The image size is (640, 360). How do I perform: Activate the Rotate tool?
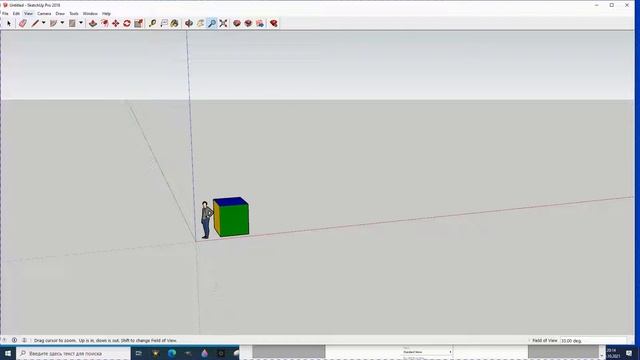127,24
